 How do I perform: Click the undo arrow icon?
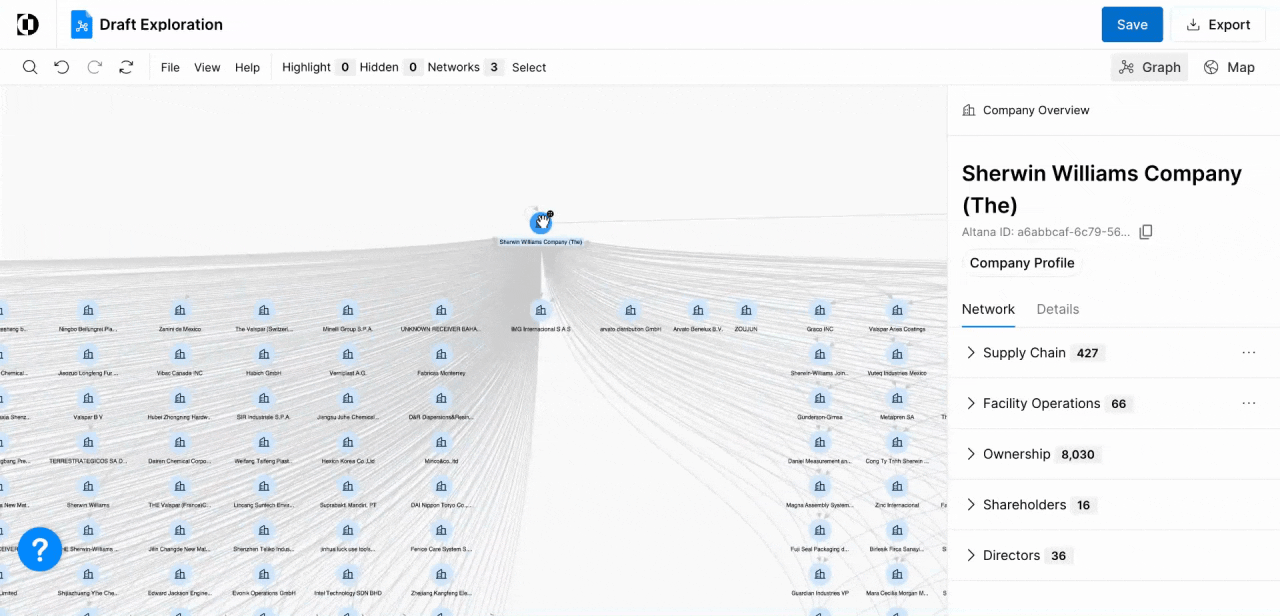[62, 67]
